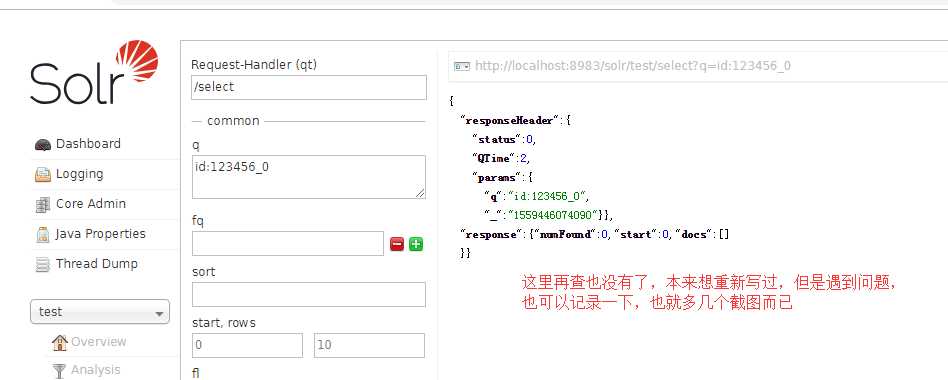Focus the Request-Handler /select field
Viewport: 948px width, 380px height.
coord(308,87)
